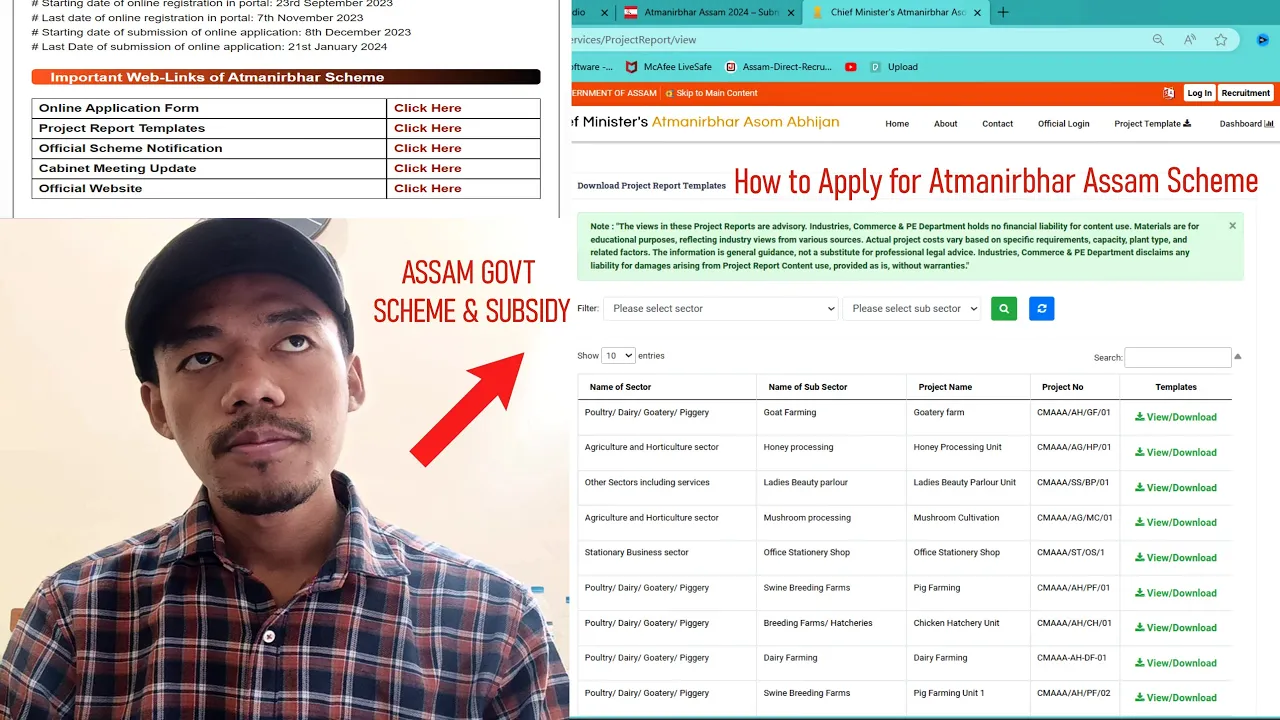Click View/Download for Honey Processing Unit
Image resolution: width=1280 pixels, height=720 pixels.
tap(1176, 452)
